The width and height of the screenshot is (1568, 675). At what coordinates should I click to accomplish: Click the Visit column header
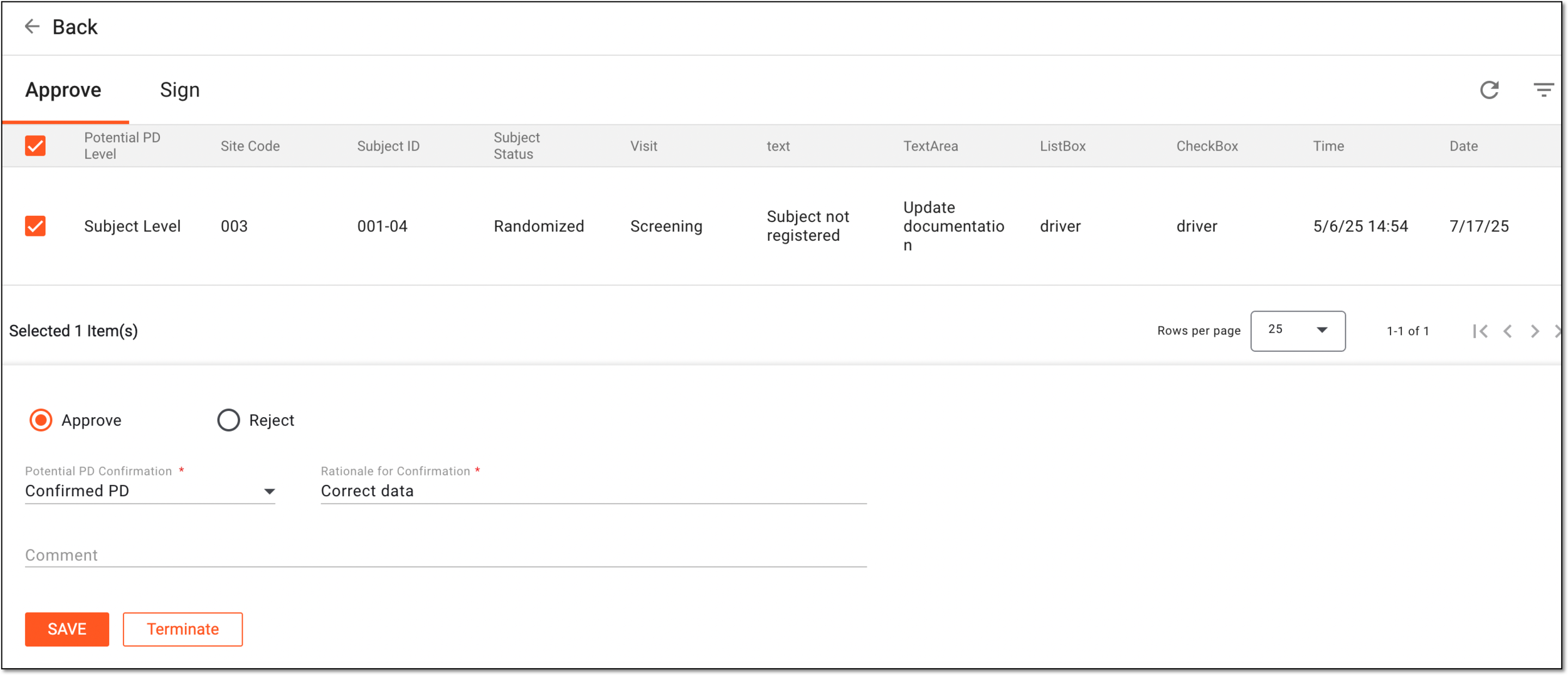point(644,146)
